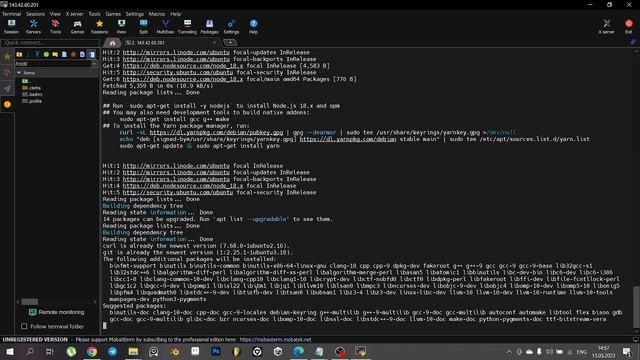
Task: Open Microsoft Edge from the taskbar
Action: point(298,351)
